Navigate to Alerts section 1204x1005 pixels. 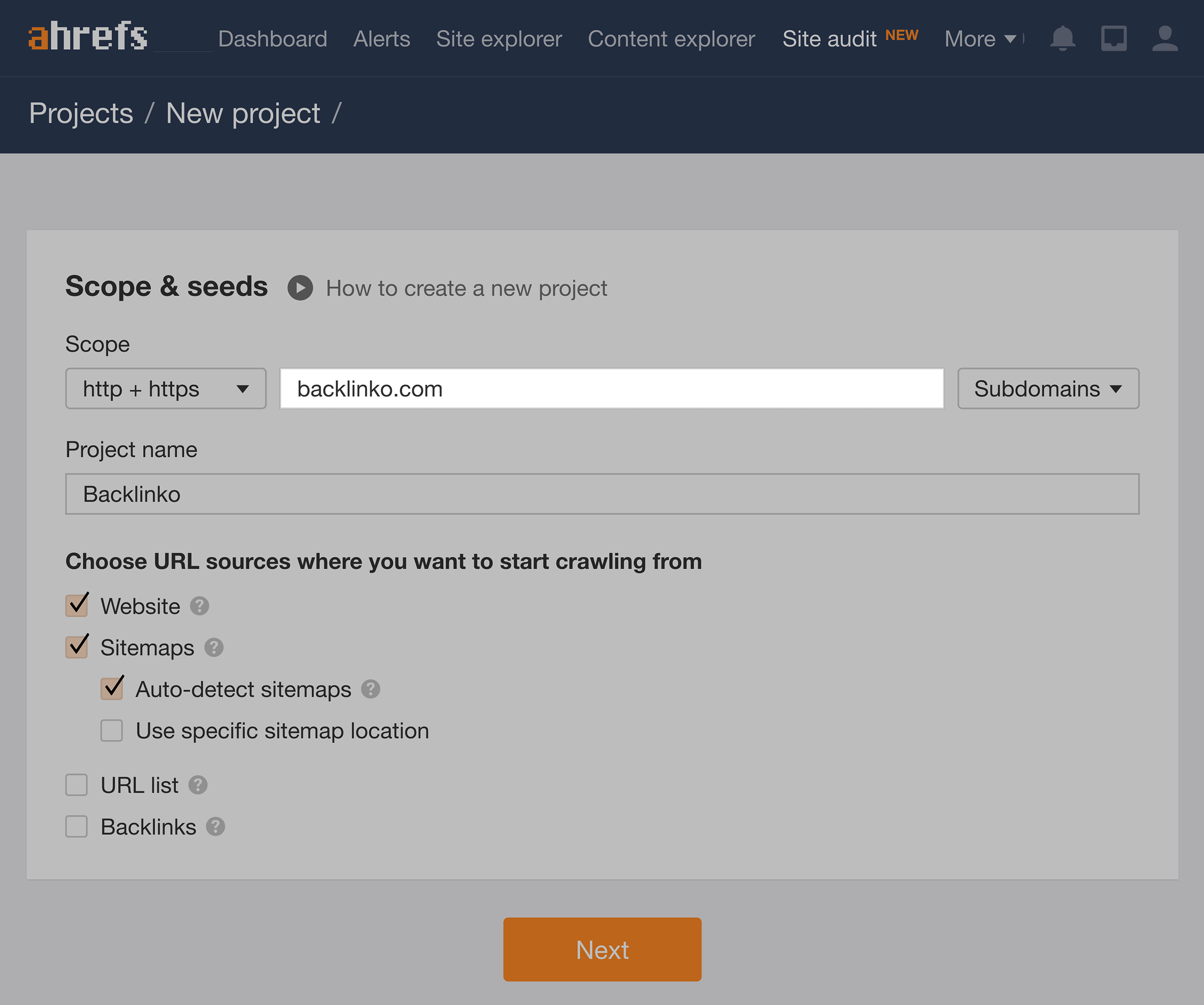click(381, 38)
